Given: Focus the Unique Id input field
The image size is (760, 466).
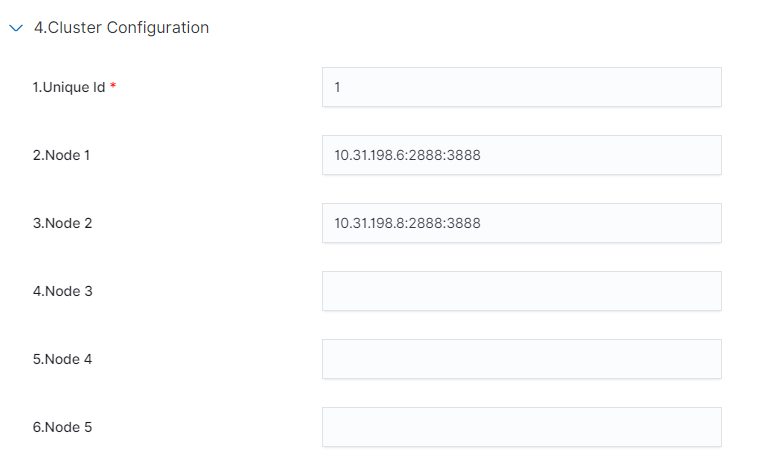Looking at the screenshot, I should (x=521, y=87).
